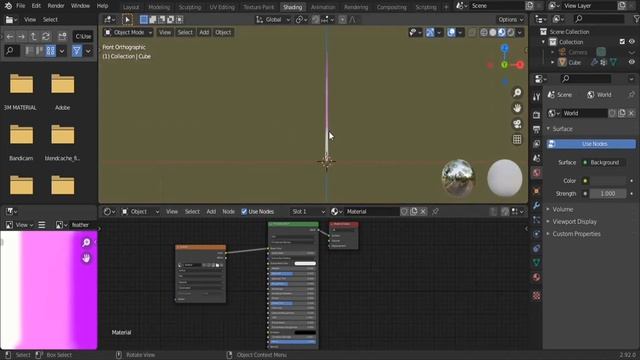Viewport: 640px width, 360px height.
Task: Toggle Use Nodes checkbox in node editor
Action: coord(244,211)
